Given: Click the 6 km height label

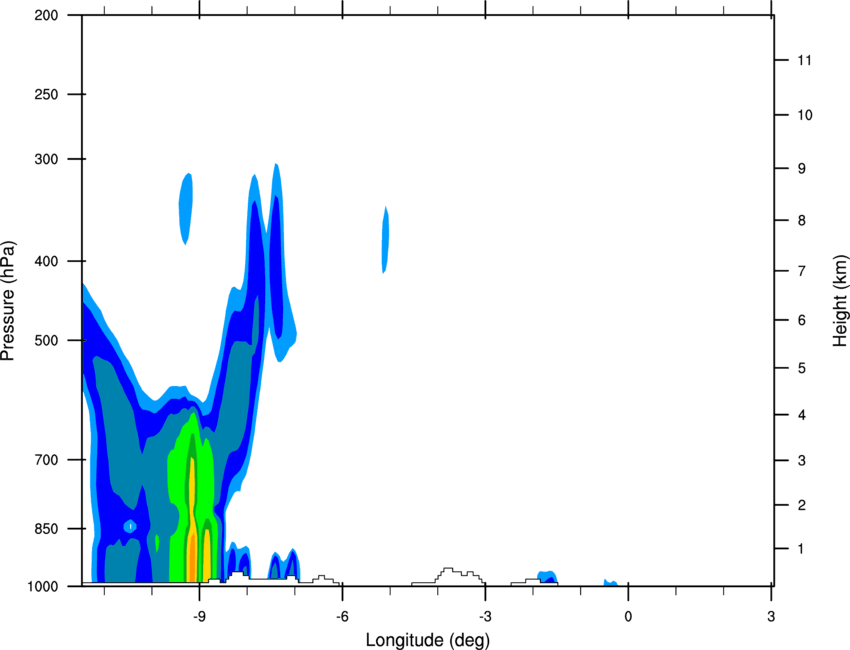Looking at the screenshot, I should (x=801, y=320).
